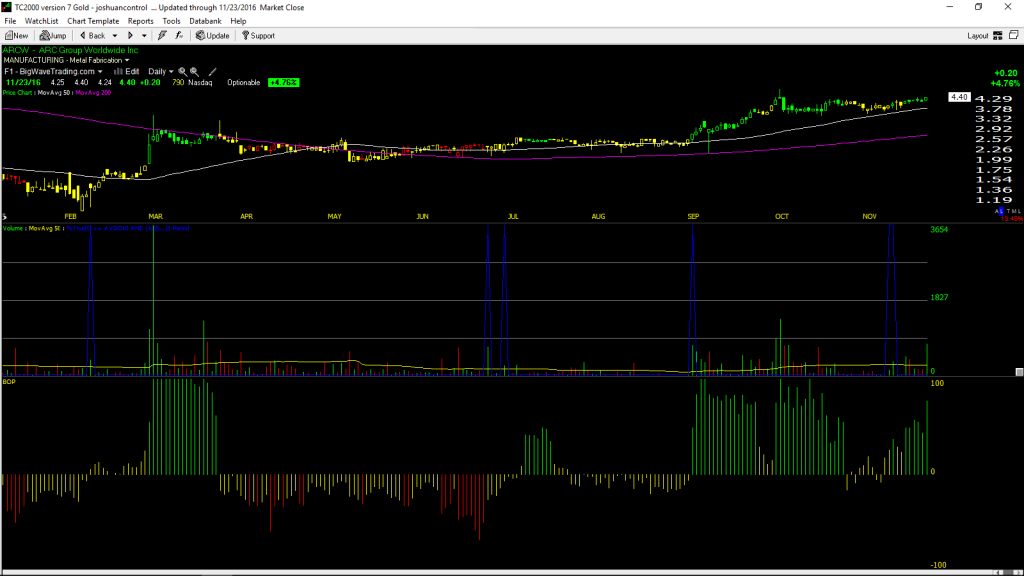
Task: Open the Tools menu
Action: coord(171,21)
